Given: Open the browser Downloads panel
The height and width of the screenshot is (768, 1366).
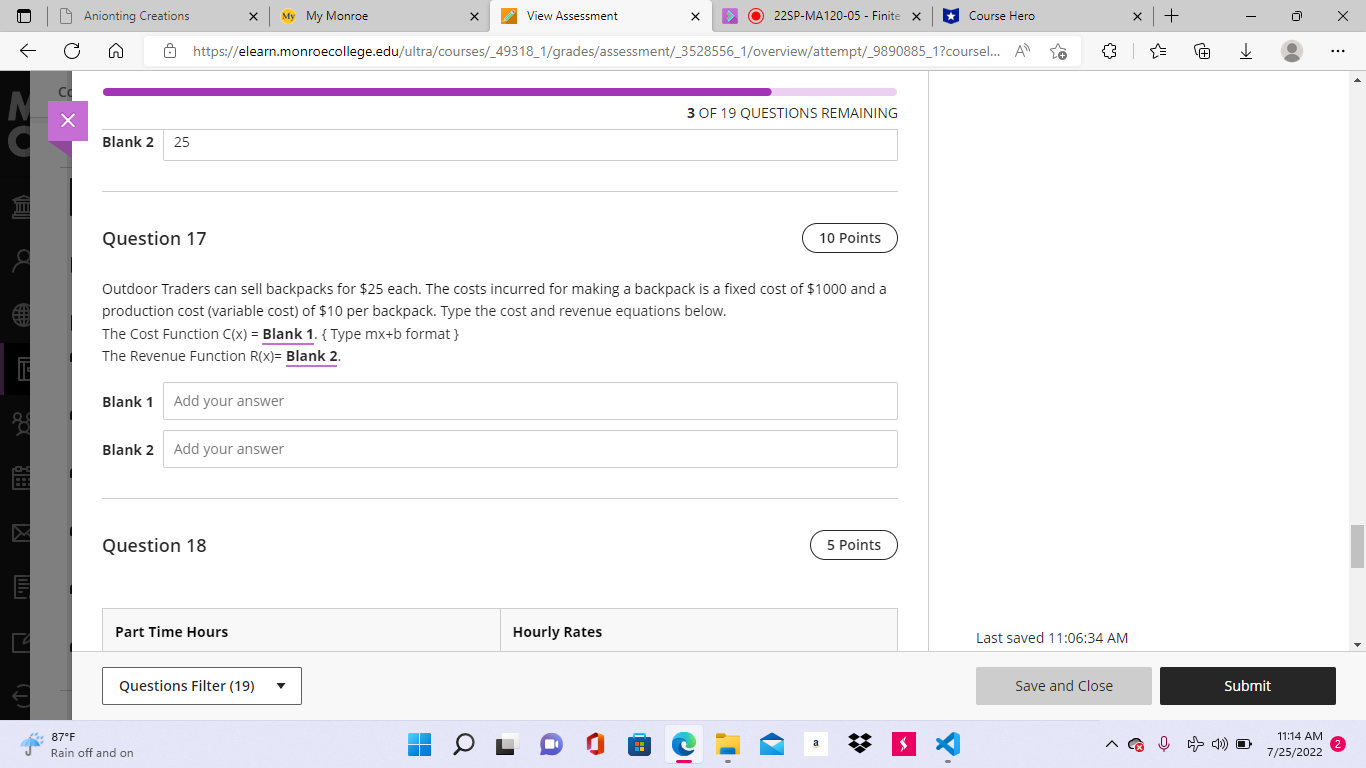Looking at the screenshot, I should [1246, 51].
